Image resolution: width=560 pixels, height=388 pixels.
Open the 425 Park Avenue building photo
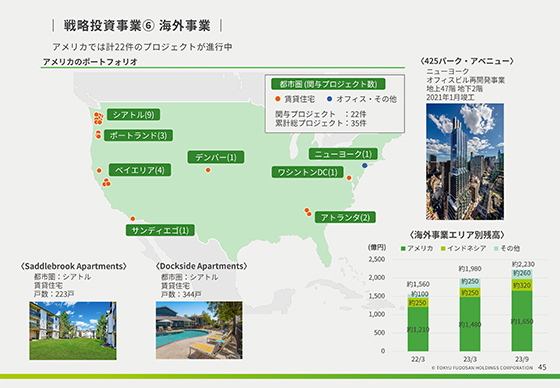465,161
